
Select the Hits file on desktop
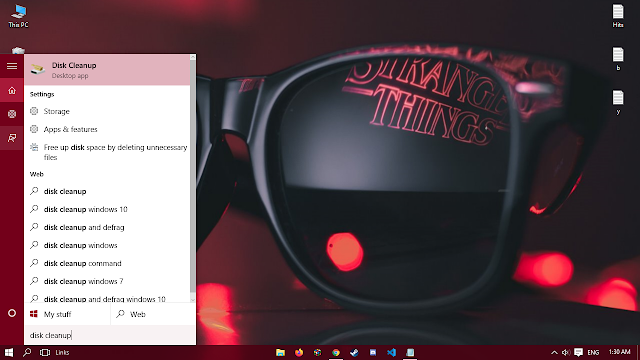coord(618,16)
